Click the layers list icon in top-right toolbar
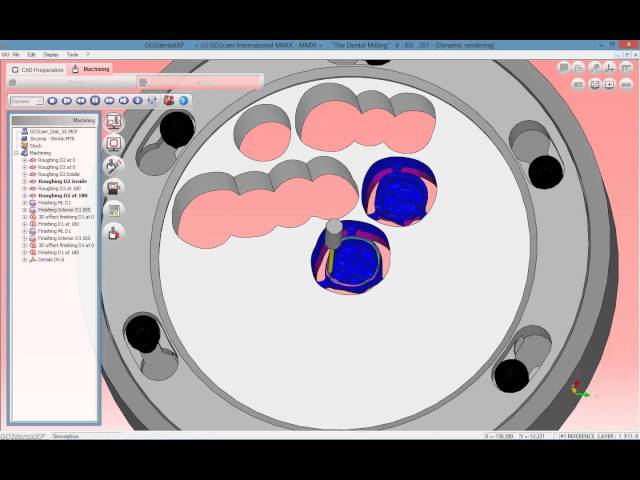 pos(579,68)
